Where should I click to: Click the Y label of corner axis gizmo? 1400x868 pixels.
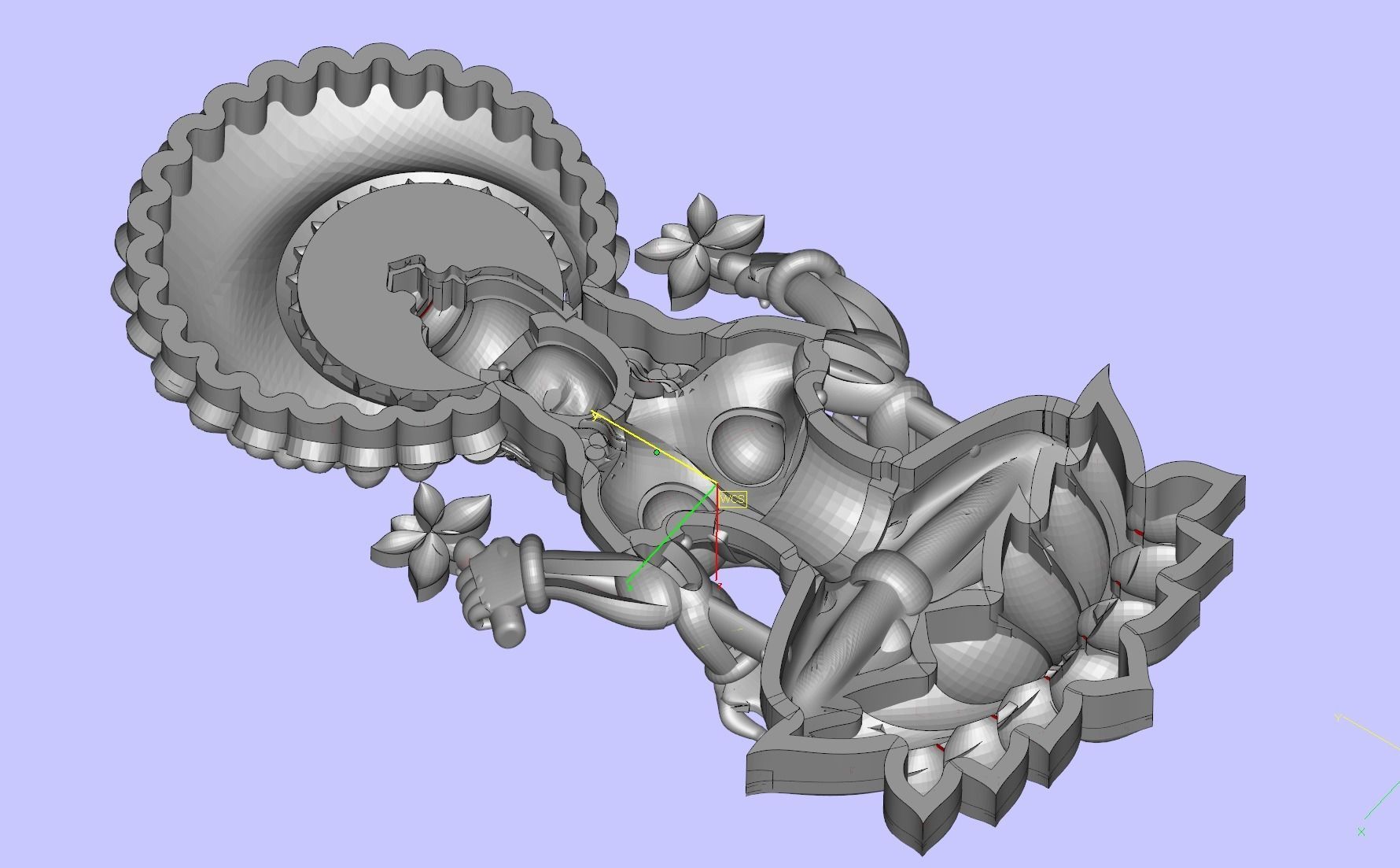(1337, 718)
